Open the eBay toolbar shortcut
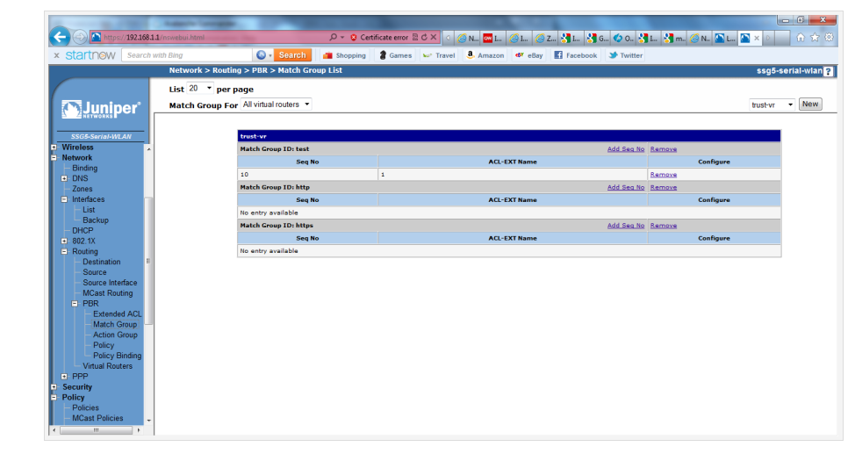Viewport: 855px width, 454px height. tap(529, 56)
